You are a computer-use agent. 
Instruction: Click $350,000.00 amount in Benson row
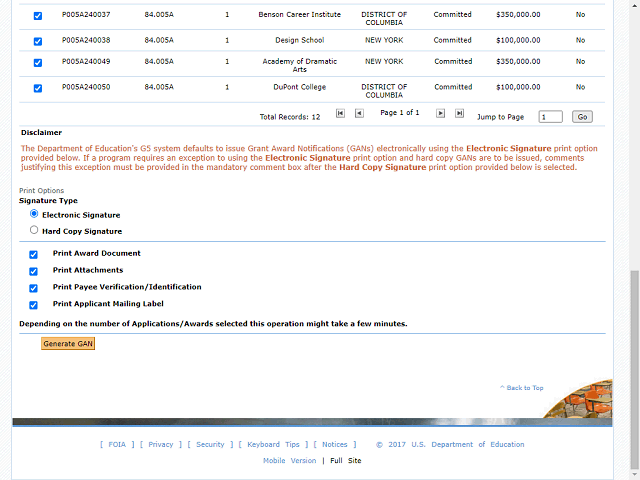(518, 15)
